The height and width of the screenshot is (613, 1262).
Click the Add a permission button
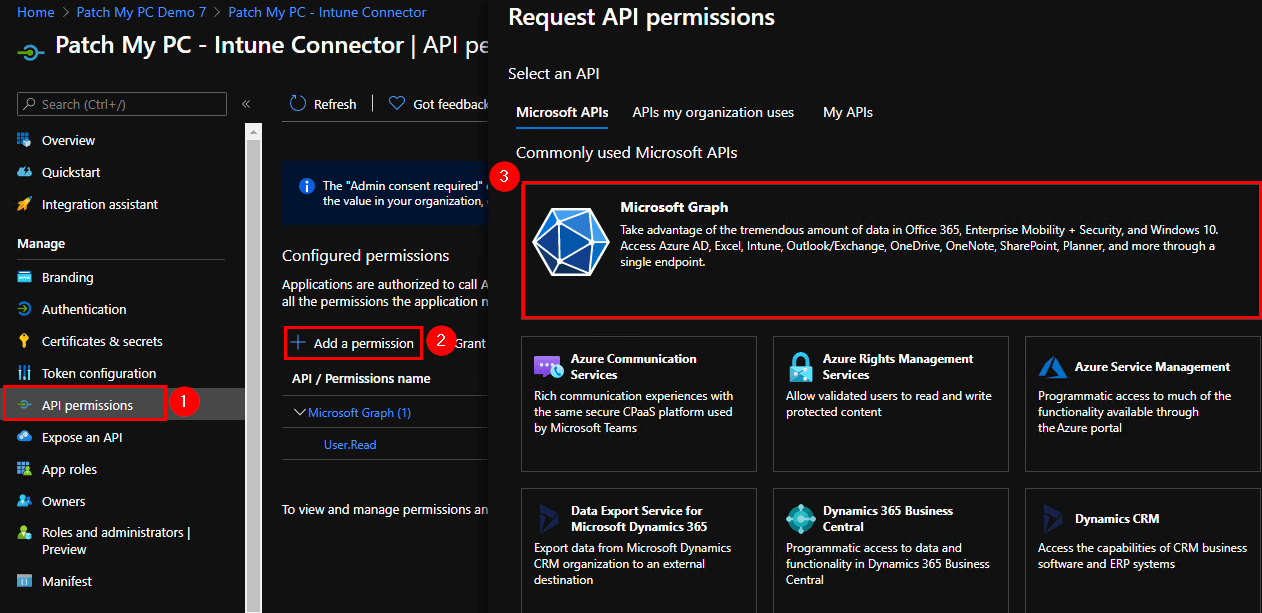coord(353,343)
